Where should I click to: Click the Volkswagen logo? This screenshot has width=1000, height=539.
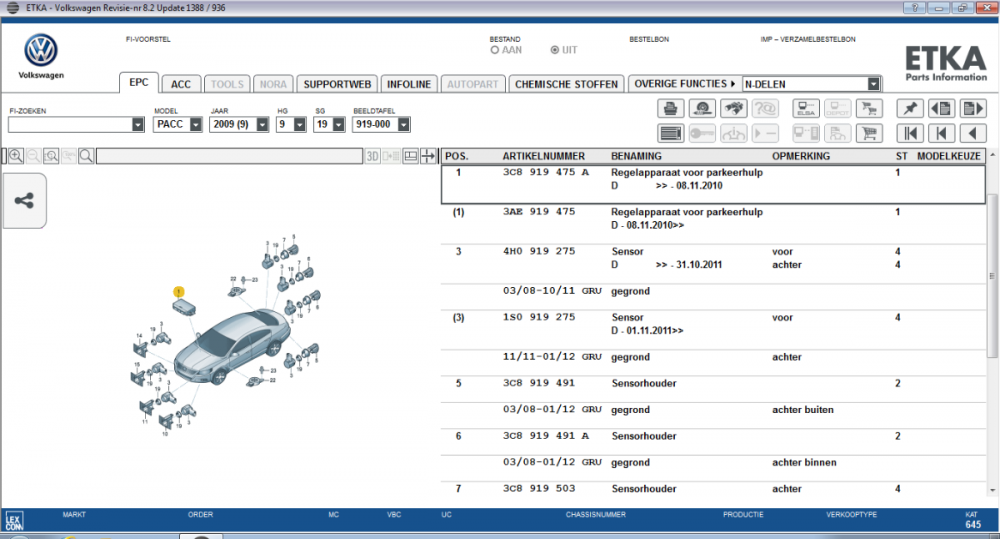[x=41, y=50]
